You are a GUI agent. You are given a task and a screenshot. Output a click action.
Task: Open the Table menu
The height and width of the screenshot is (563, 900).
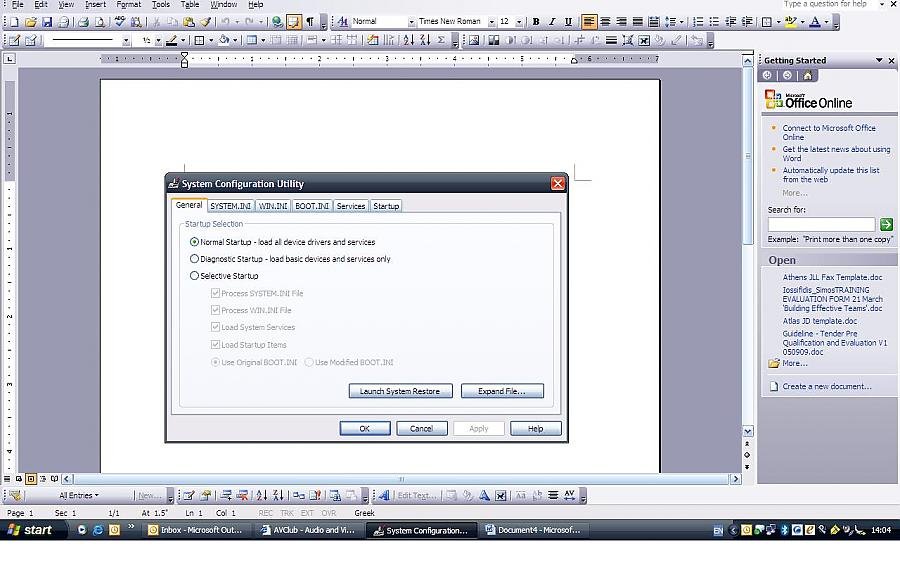tap(190, 5)
